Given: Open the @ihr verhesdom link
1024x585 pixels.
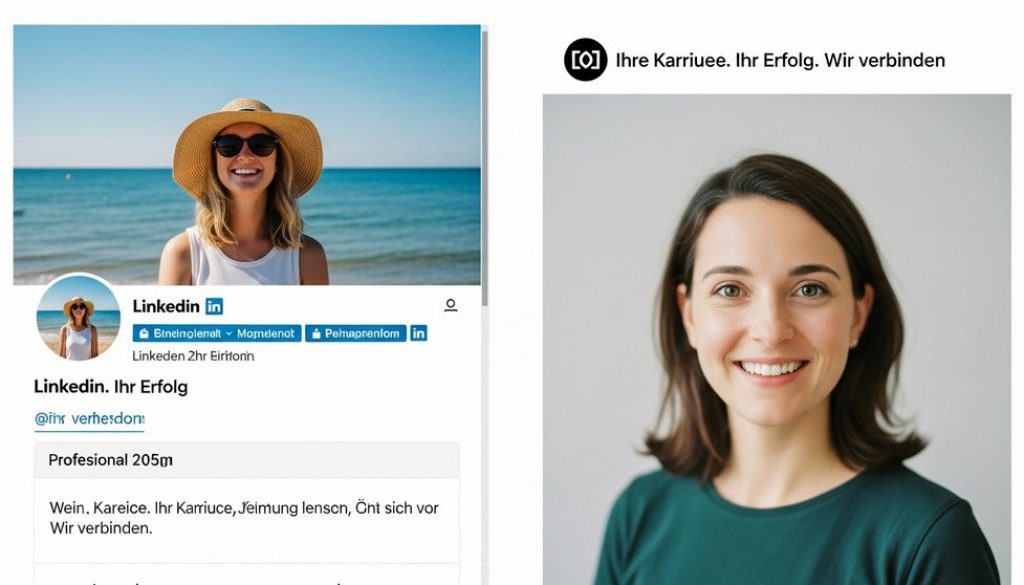Looking at the screenshot, I should 89,418.
